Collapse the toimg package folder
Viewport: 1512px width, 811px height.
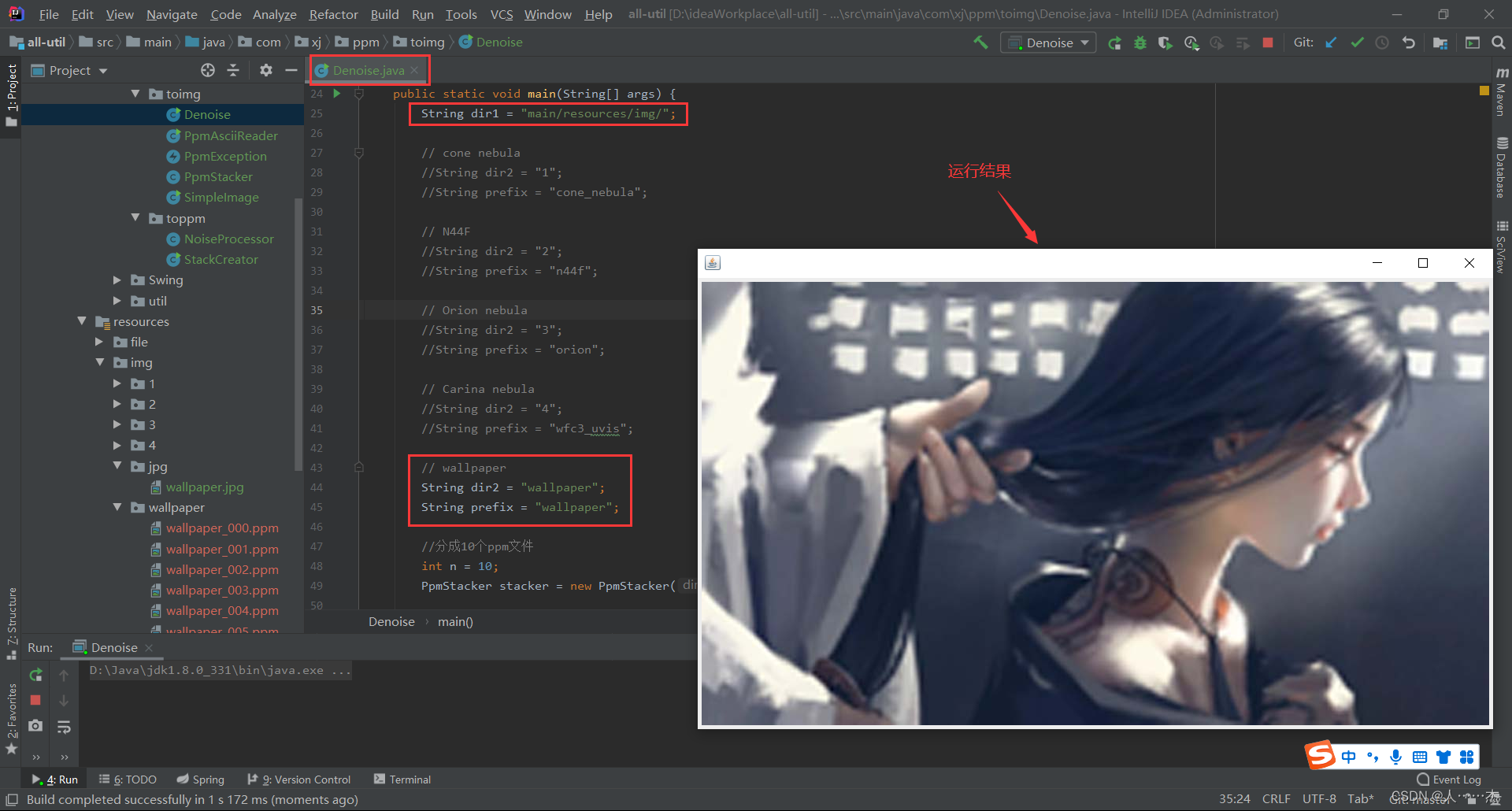pyautogui.click(x=135, y=94)
